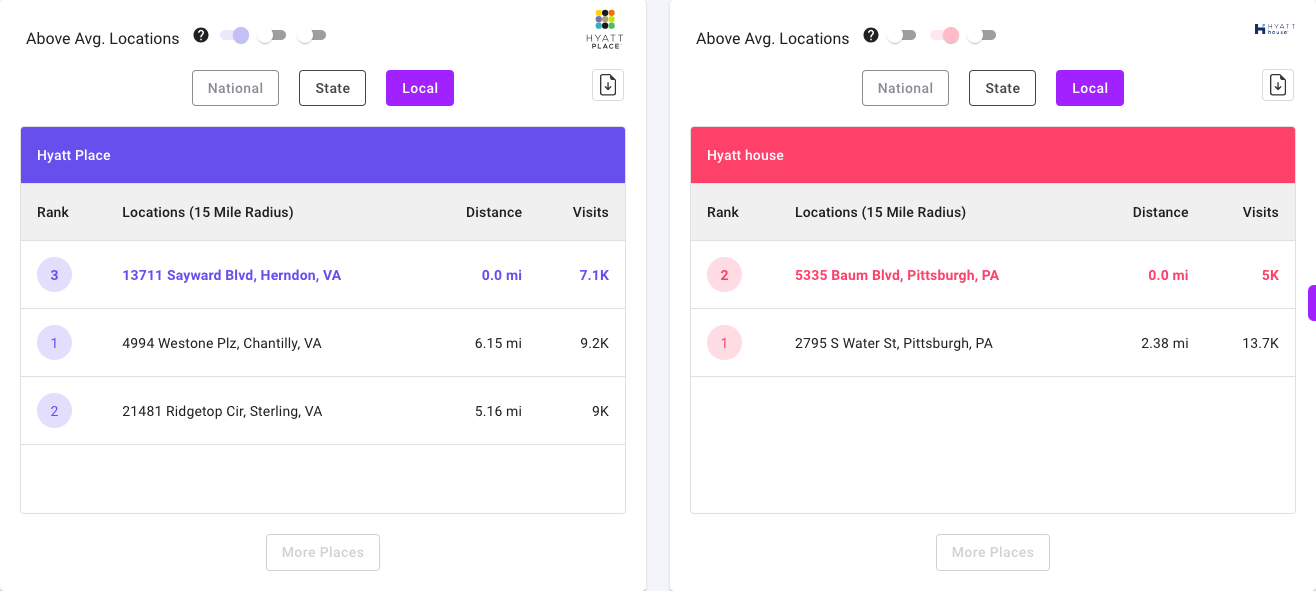Click More Places under Hyatt house table

[992, 552]
